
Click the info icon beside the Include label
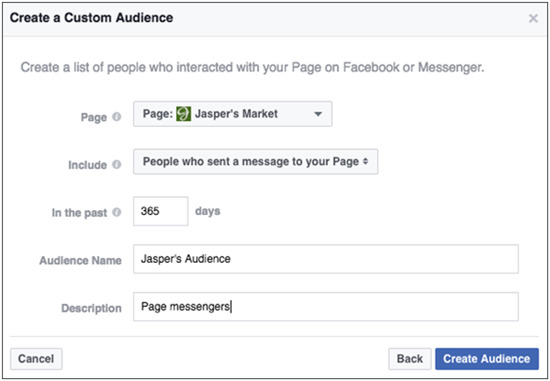[x=117, y=164]
